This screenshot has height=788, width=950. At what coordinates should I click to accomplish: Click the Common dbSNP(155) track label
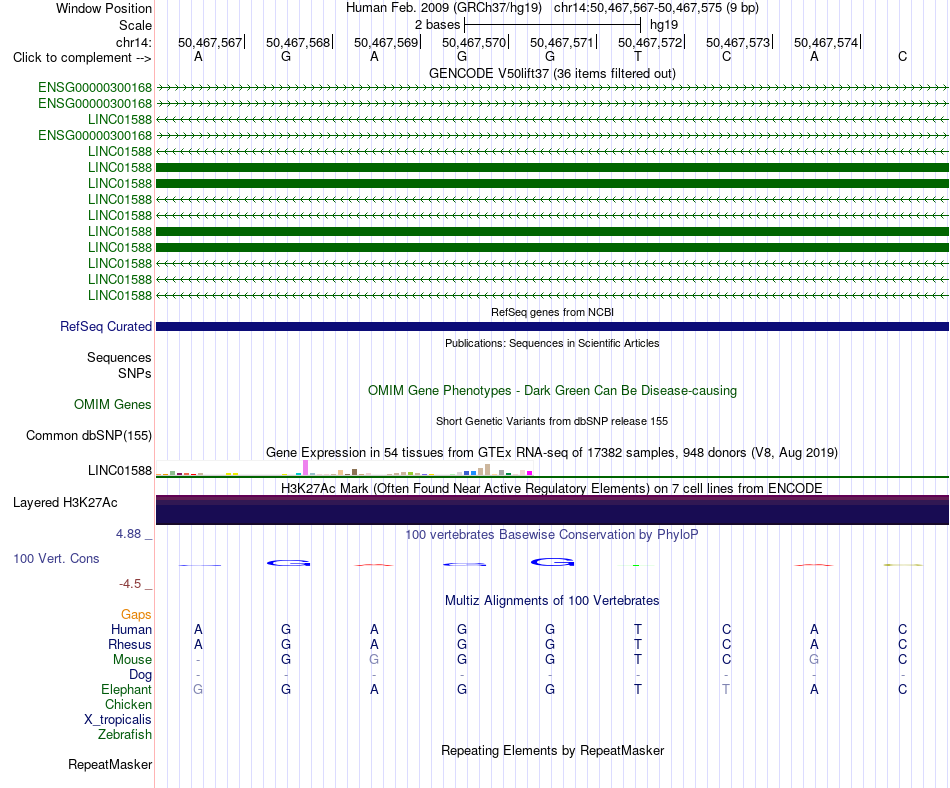89,435
